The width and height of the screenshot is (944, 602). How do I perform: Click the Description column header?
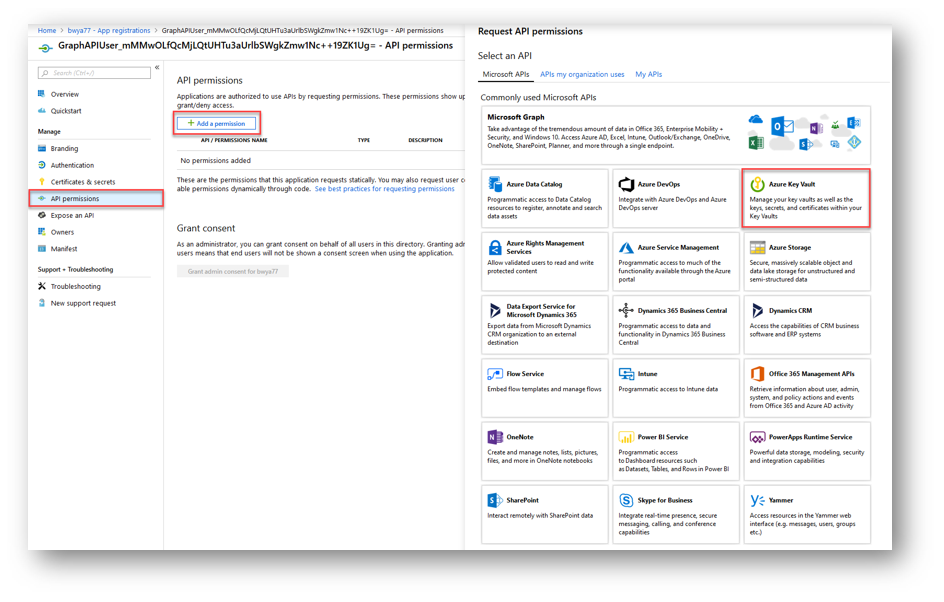click(x=425, y=140)
